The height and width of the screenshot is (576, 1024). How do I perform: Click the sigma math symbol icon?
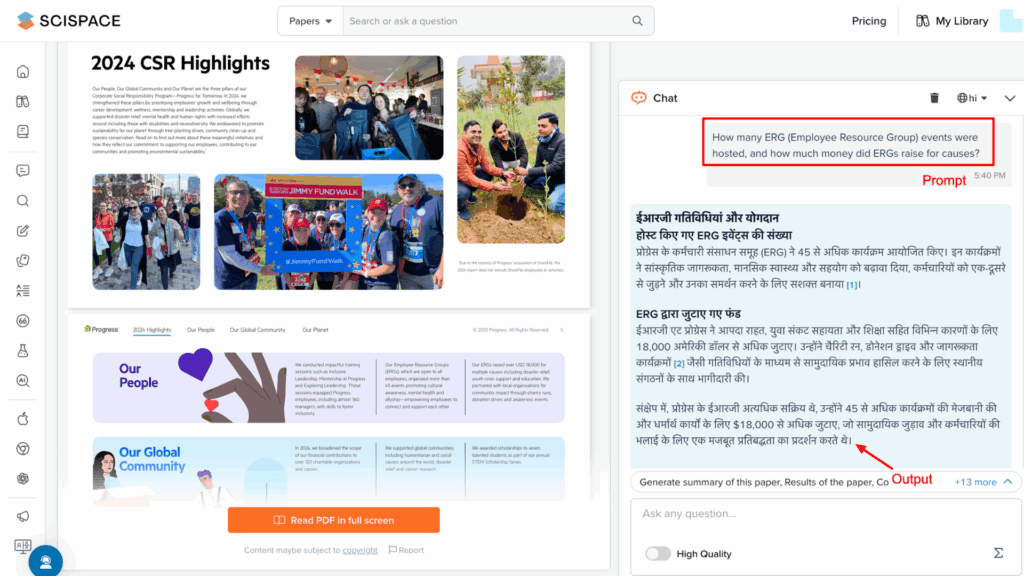click(x=998, y=553)
